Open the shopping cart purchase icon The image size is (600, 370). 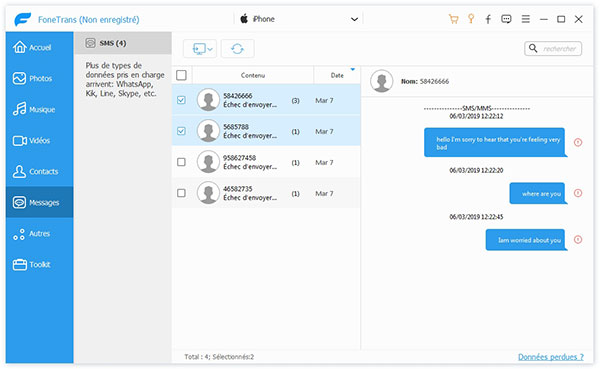point(453,19)
